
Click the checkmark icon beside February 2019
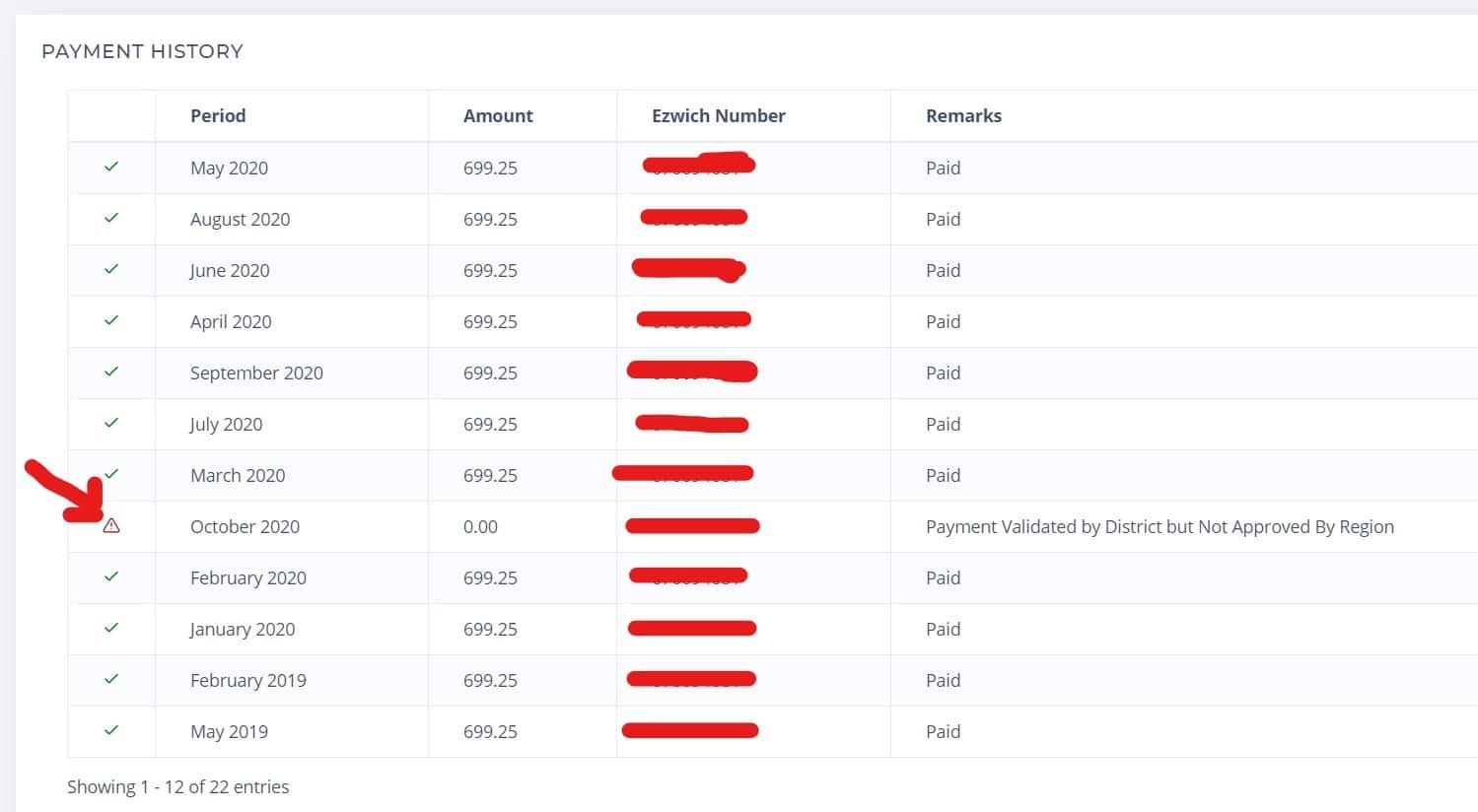[x=111, y=679]
